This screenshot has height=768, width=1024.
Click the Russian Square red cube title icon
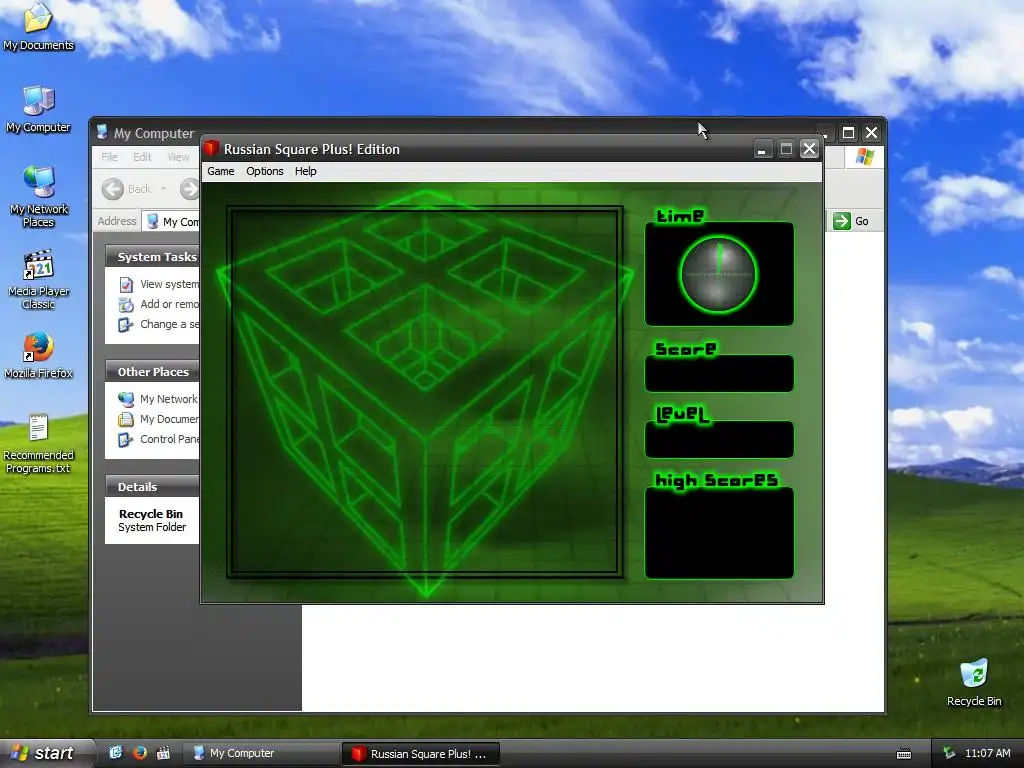click(x=211, y=148)
